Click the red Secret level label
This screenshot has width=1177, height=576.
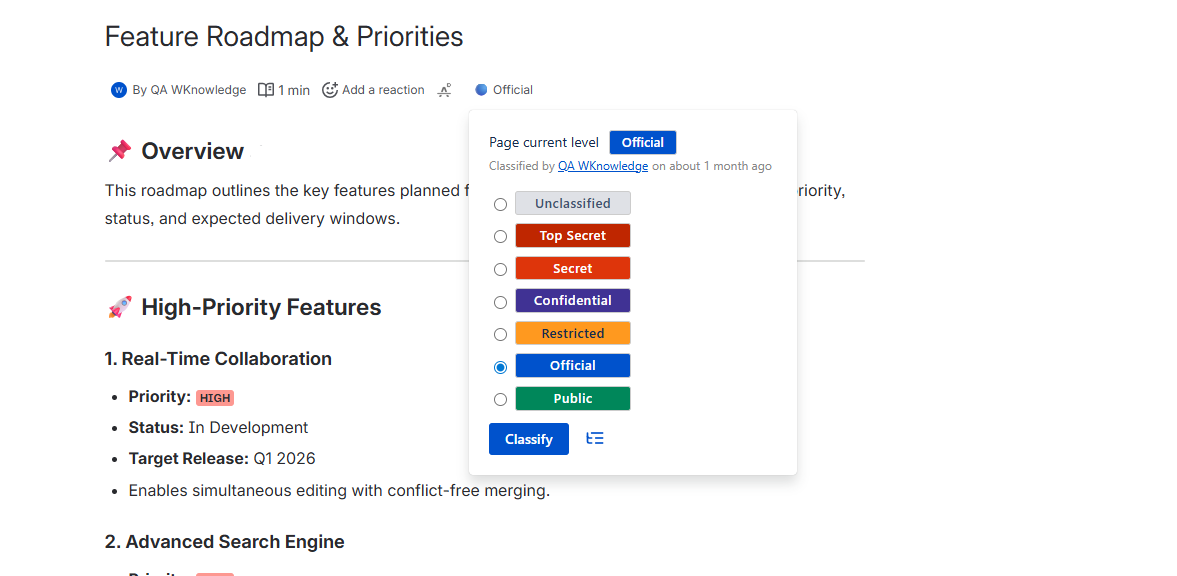coord(572,268)
